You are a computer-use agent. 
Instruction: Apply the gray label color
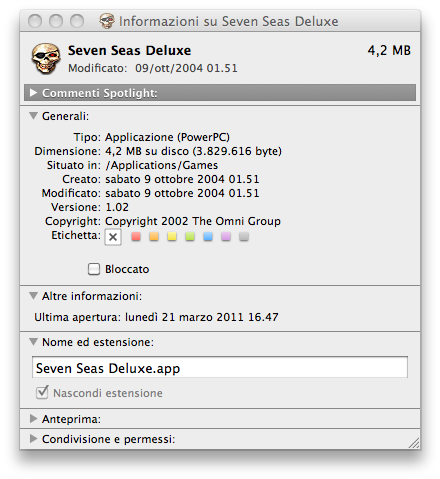pos(244,236)
